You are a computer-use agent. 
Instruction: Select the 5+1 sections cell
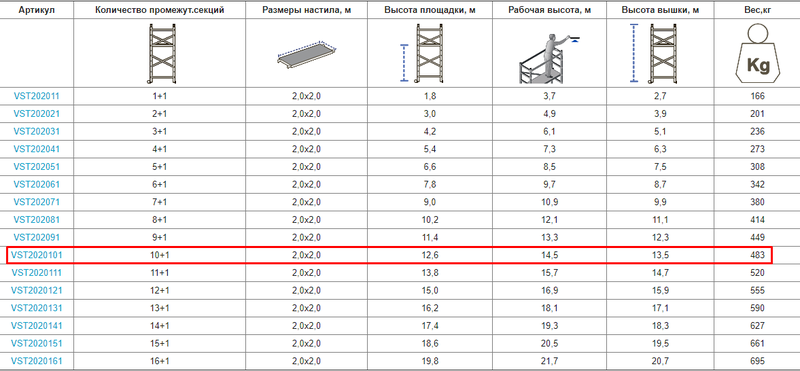click(160, 167)
